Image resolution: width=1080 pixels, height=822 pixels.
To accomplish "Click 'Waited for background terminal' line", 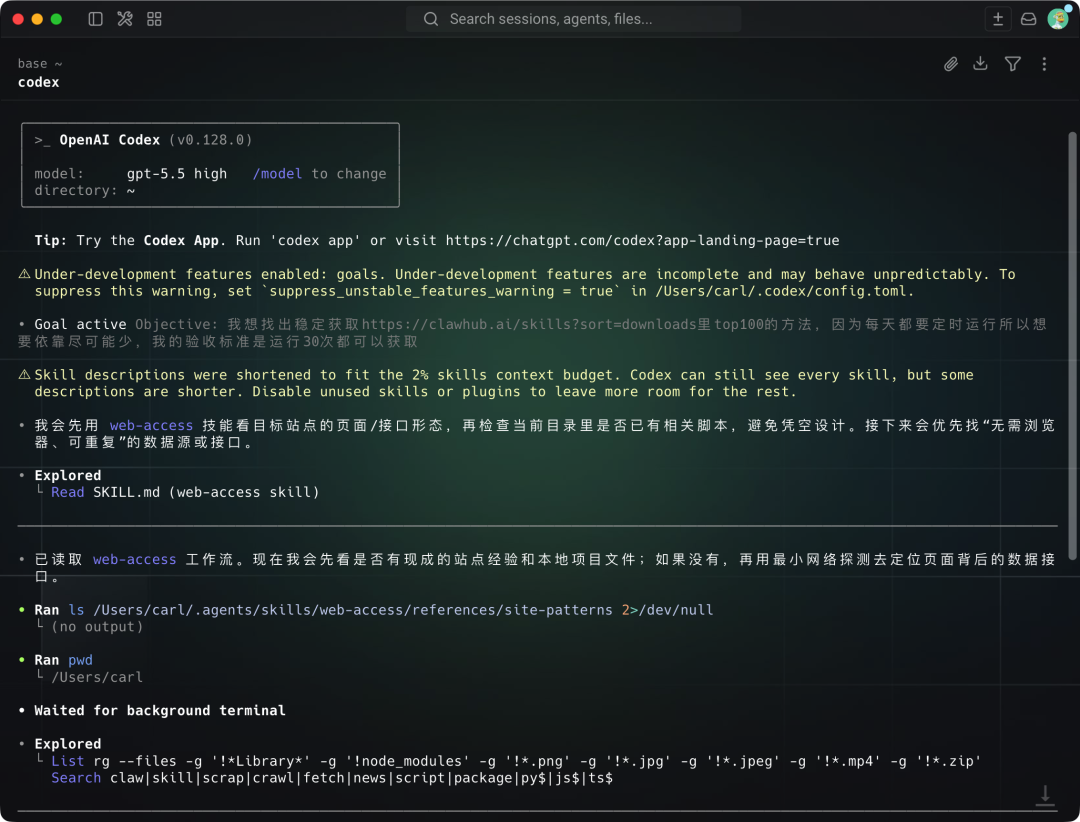I will [x=160, y=710].
